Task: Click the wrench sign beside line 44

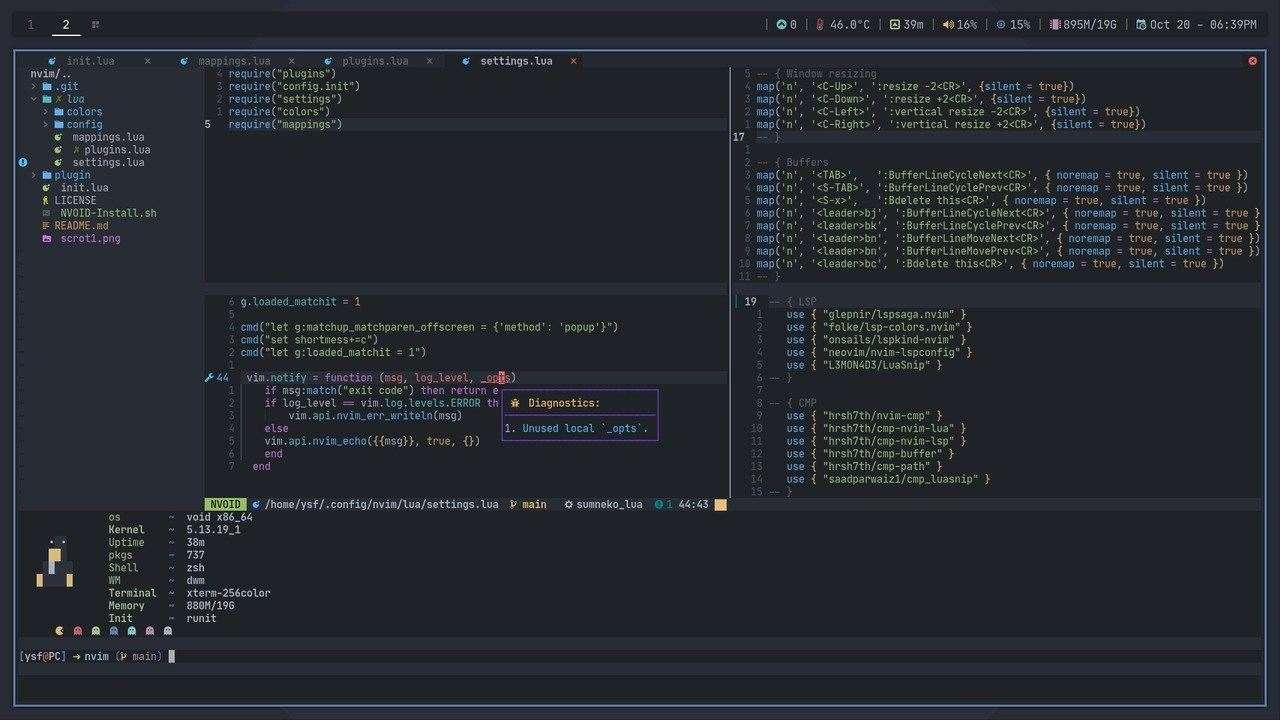Action: pyautogui.click(x=209, y=378)
